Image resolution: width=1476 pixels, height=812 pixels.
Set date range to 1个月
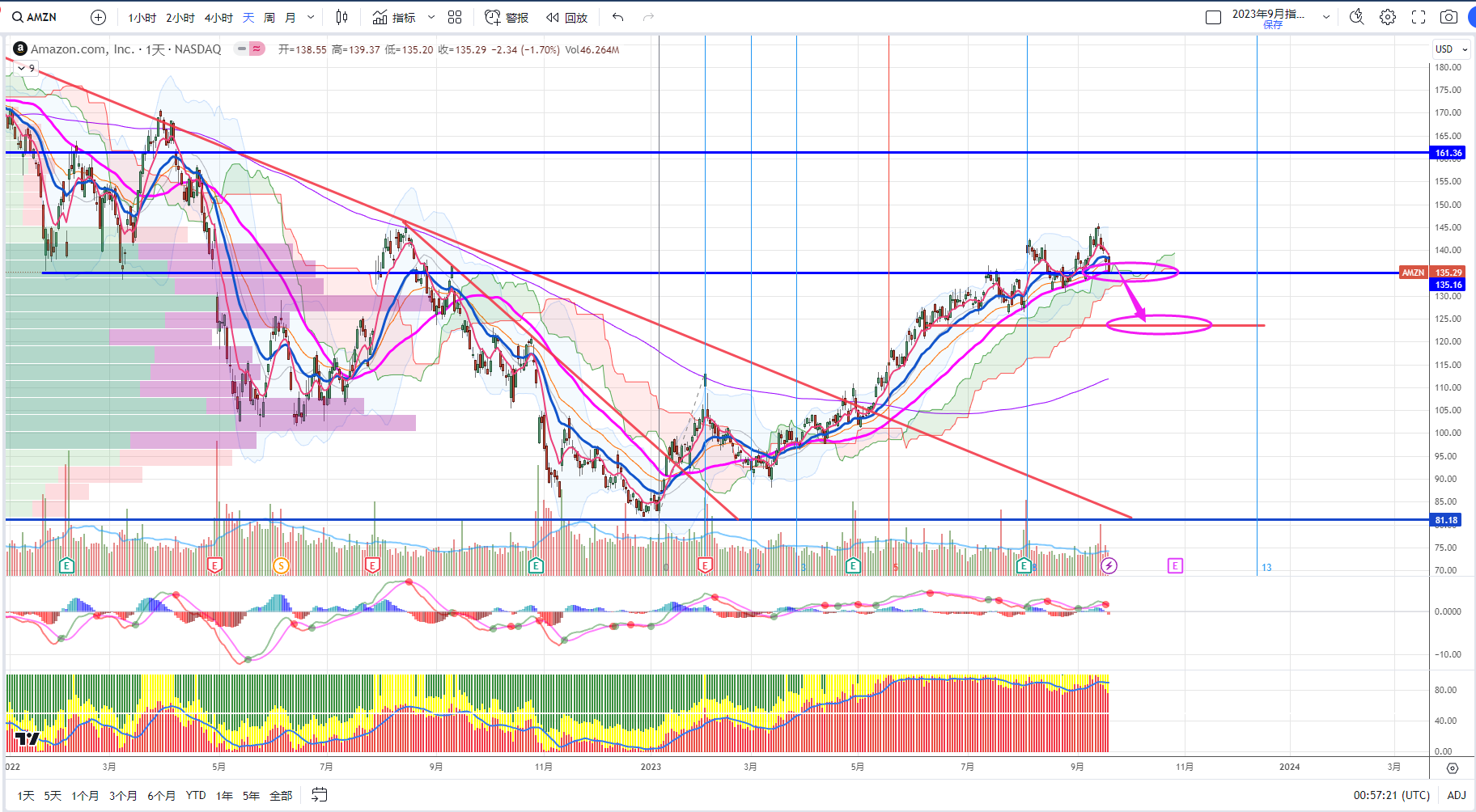[85, 796]
